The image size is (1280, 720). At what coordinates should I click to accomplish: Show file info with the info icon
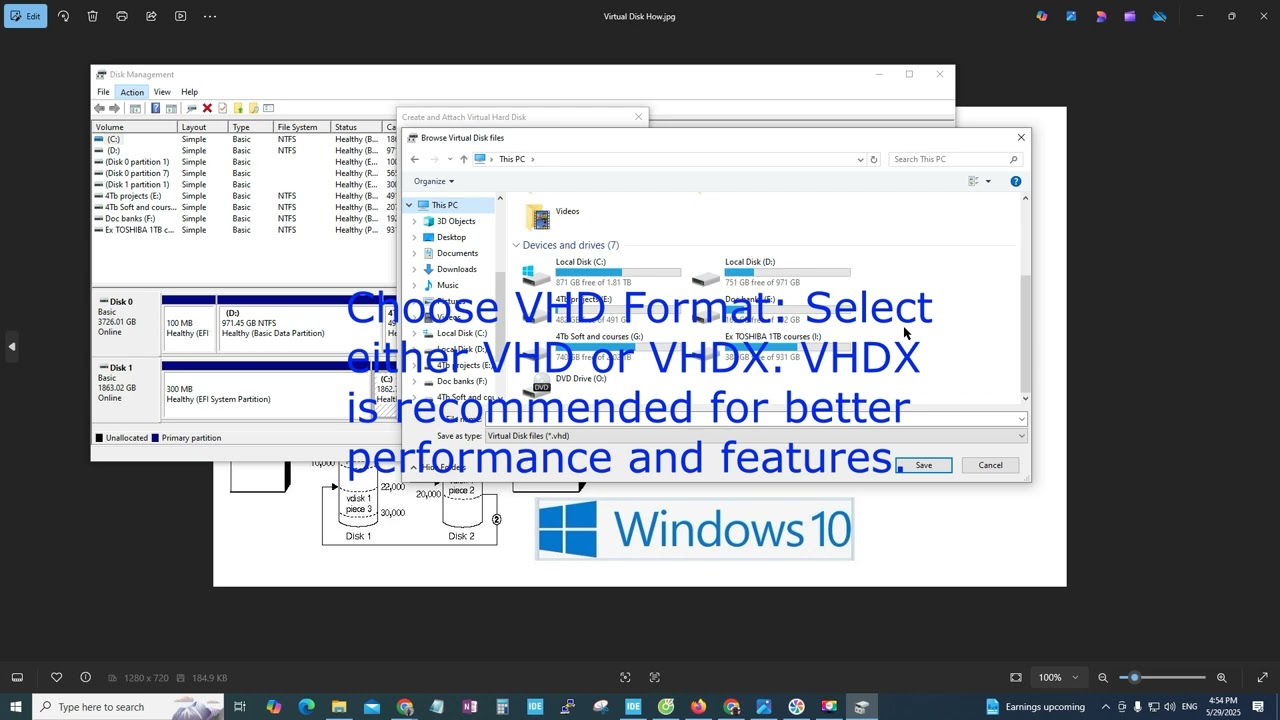(x=86, y=677)
